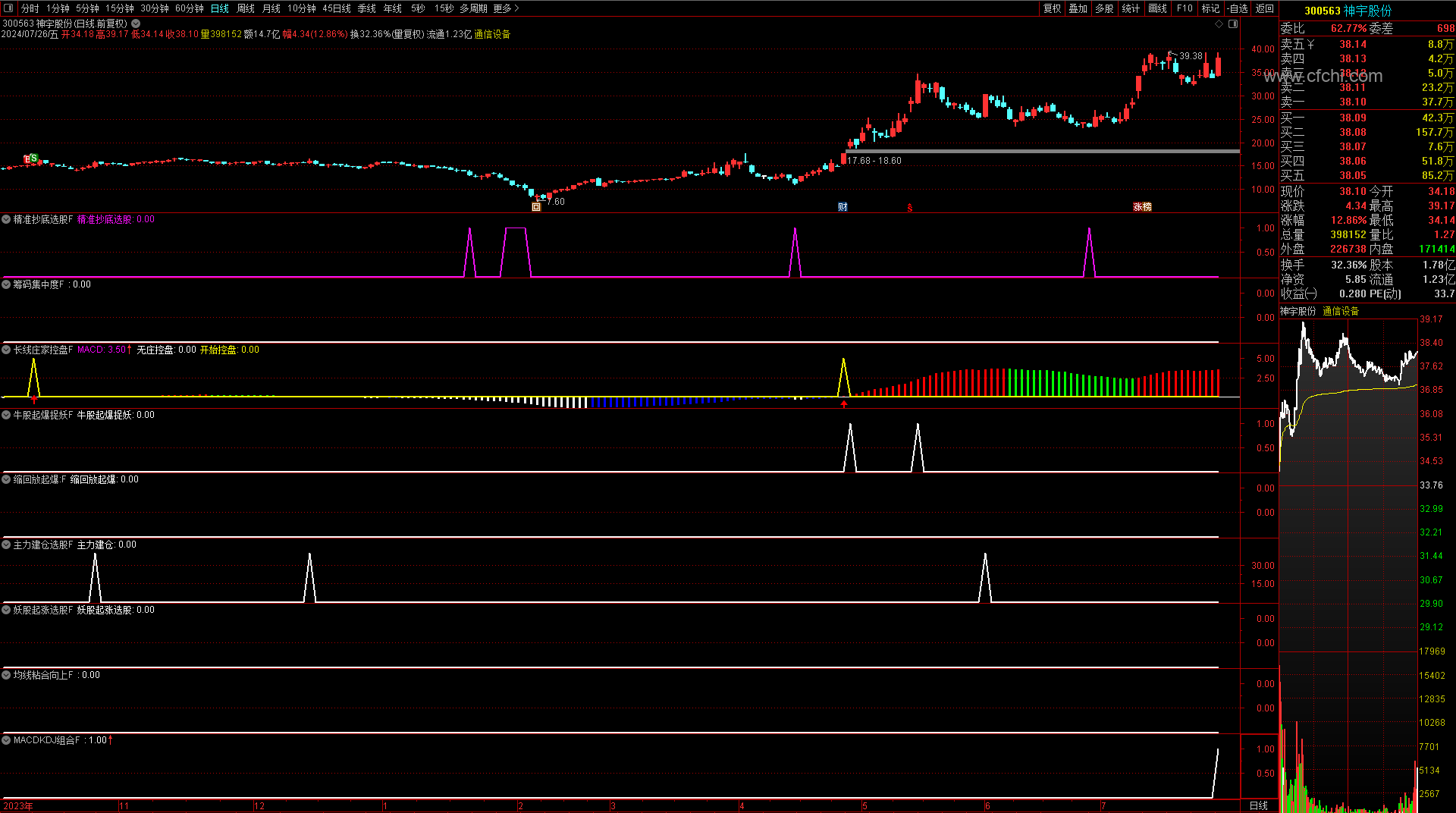Expand the 筹码集中度F indicator menu
This screenshot has height=813, width=1456.
click(x=7, y=284)
